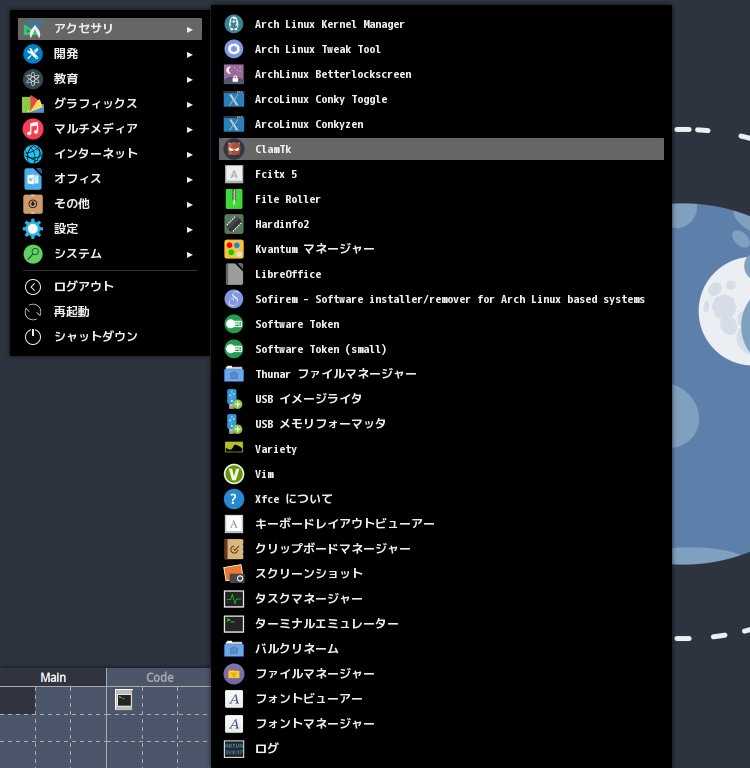Switch to the Code workspace
Screen dimensions: 750x768
(x=160, y=677)
